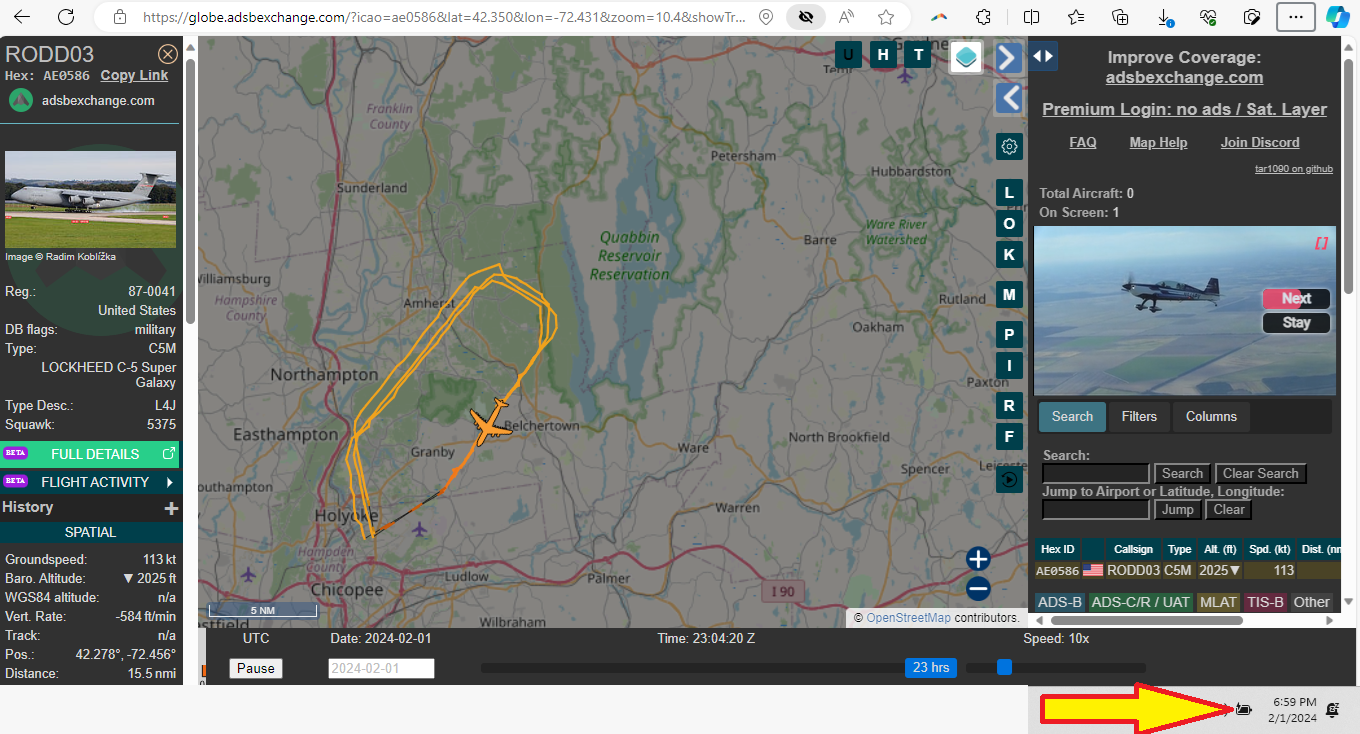Open the Map Help link
1360x734 pixels.
pyautogui.click(x=1158, y=143)
